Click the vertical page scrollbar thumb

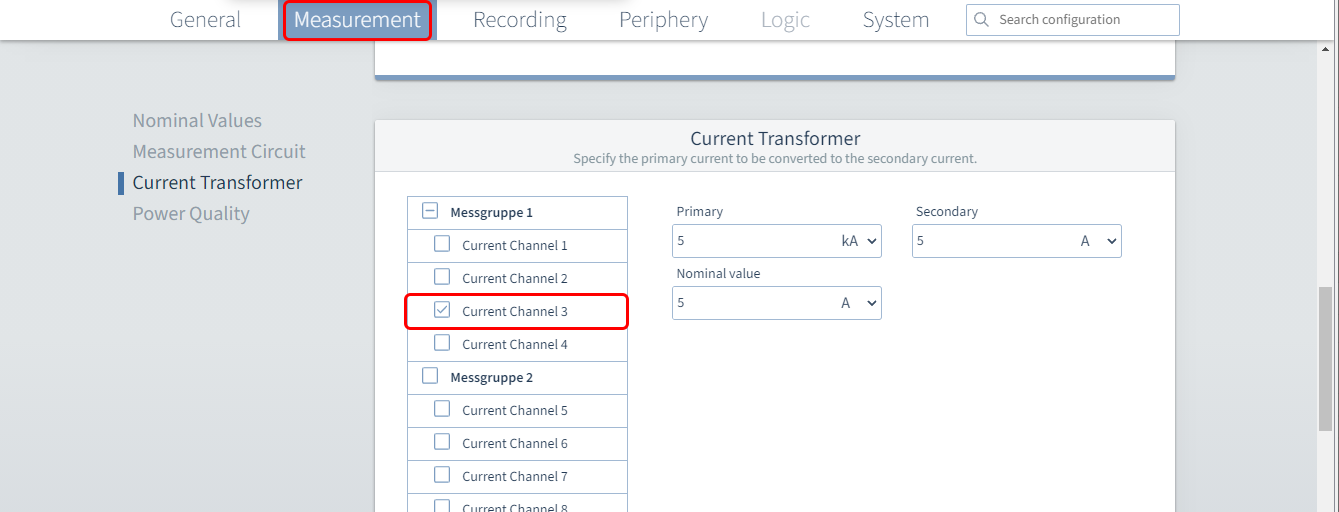(x=1327, y=360)
